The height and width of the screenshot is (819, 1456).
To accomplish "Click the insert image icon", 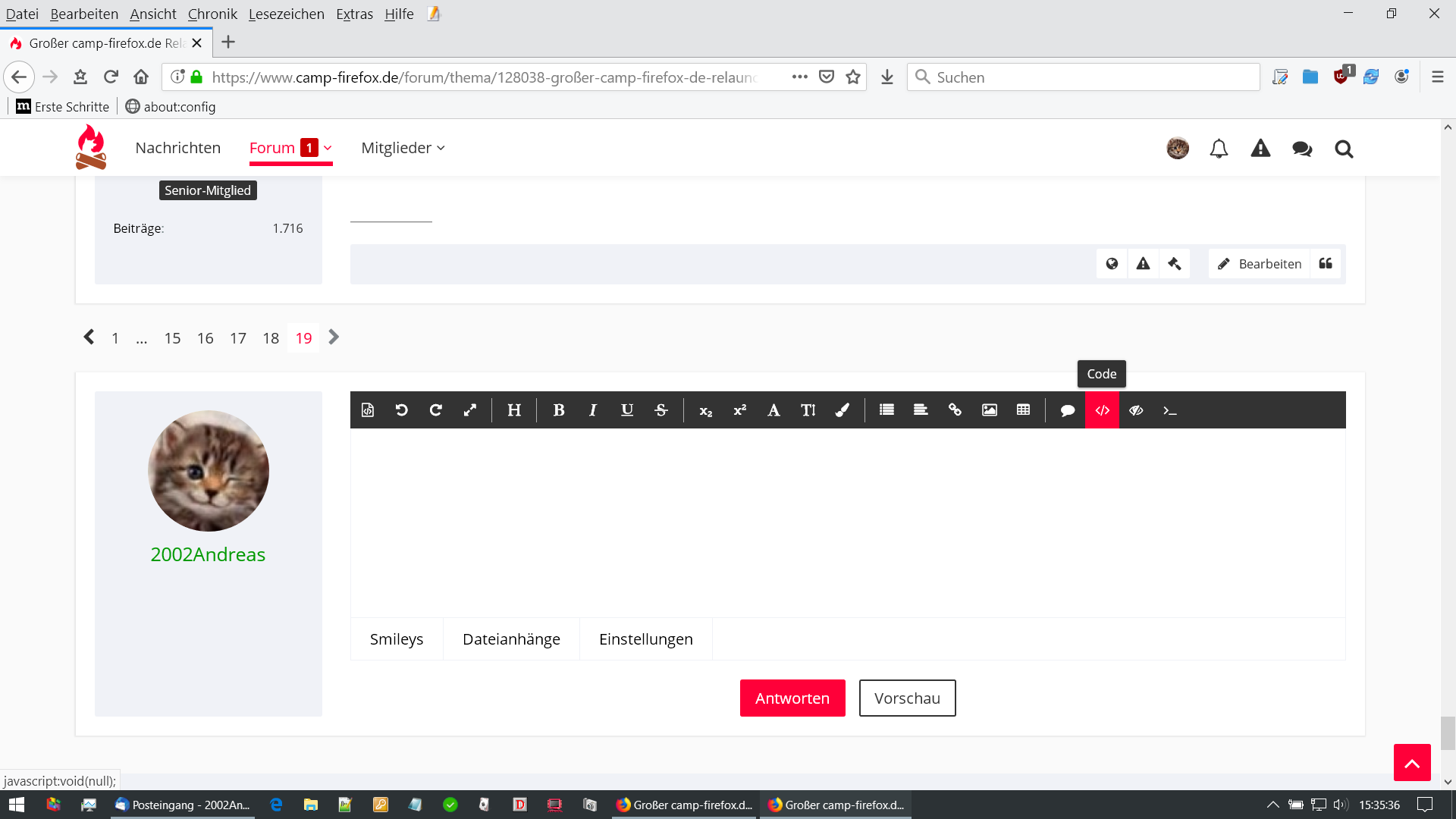I will pyautogui.click(x=989, y=410).
